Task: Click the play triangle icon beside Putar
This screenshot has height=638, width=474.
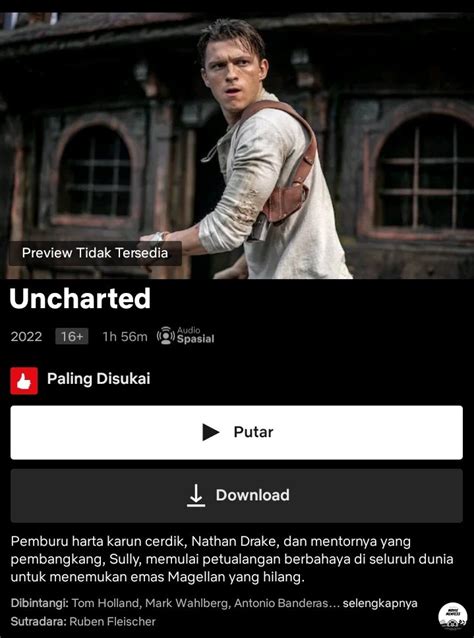Action: 211,432
